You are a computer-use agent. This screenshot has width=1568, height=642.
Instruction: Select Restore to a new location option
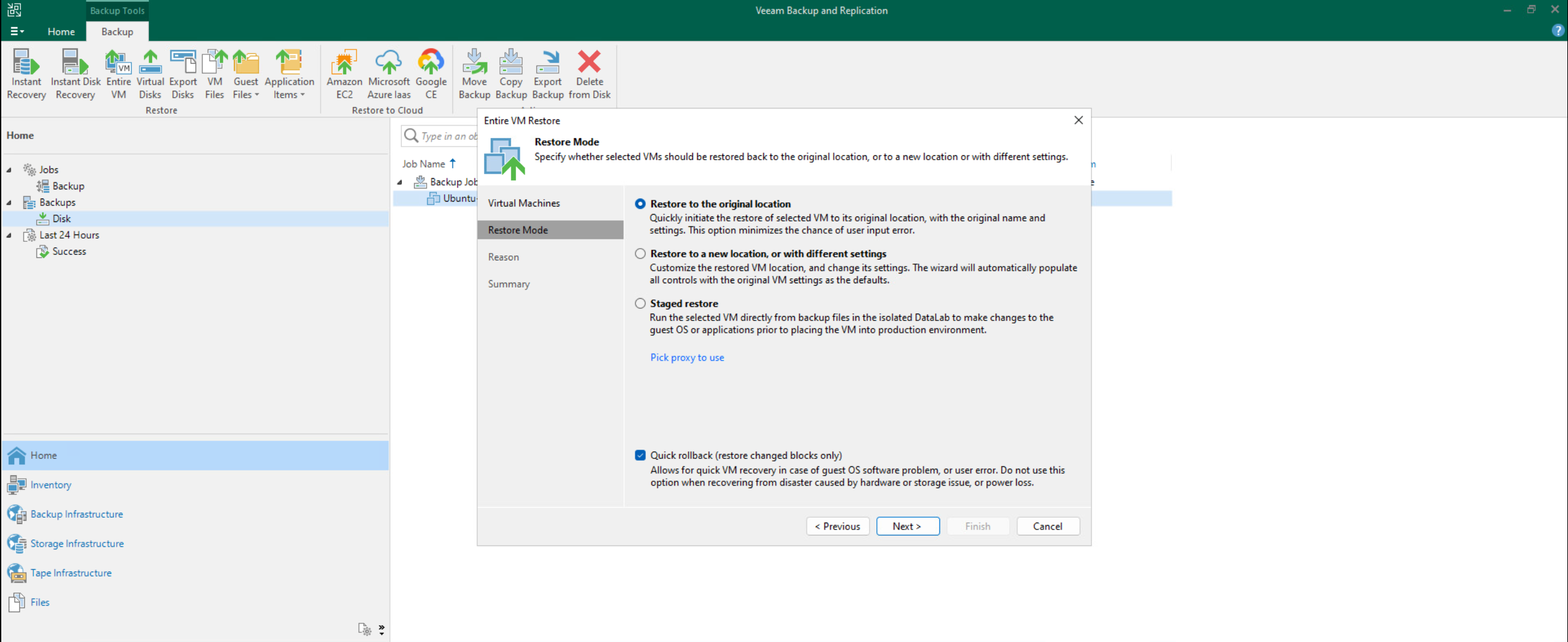click(640, 254)
